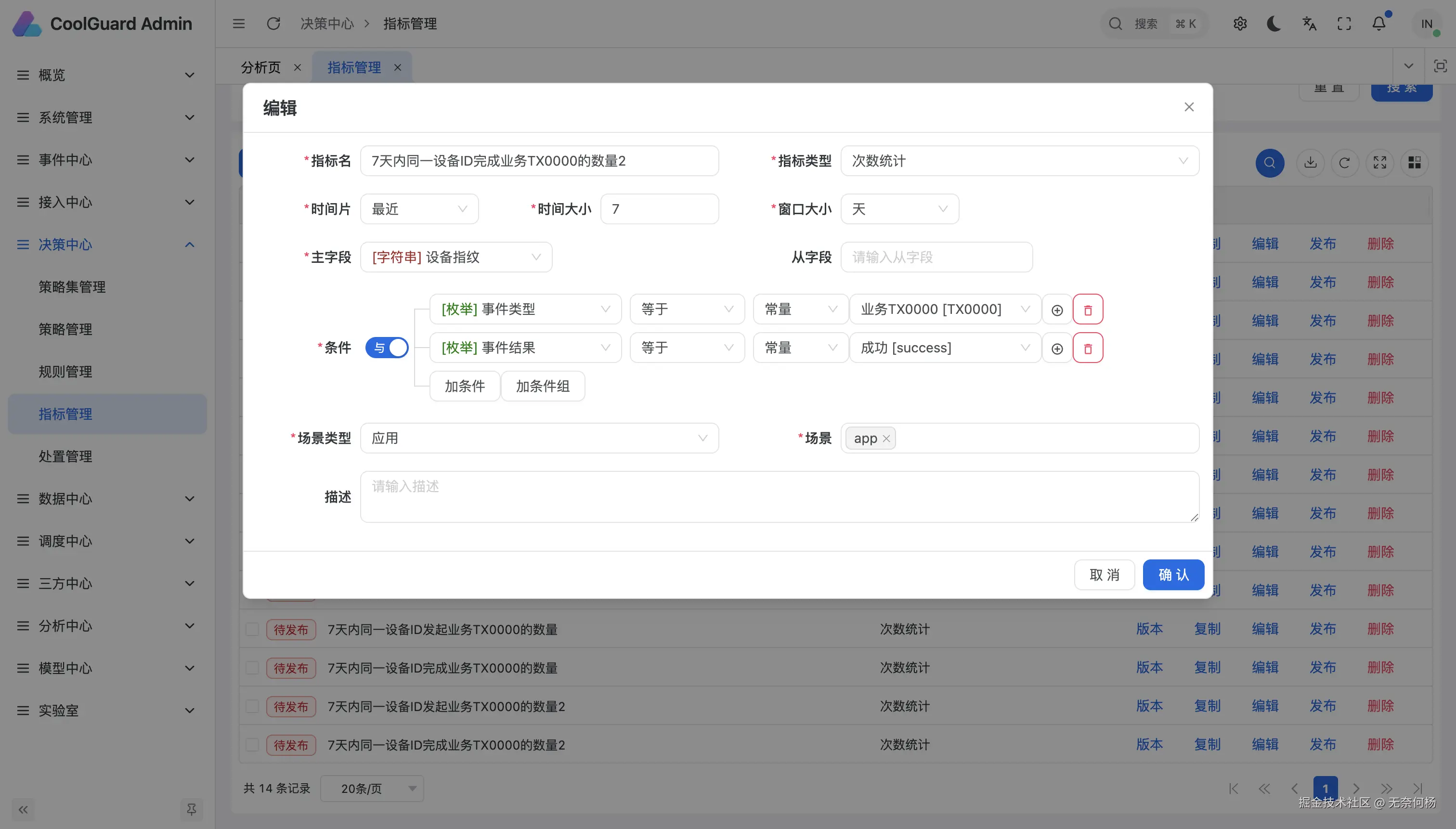Click the add icon beside 成功 [success]
This screenshot has width=1456, height=829.
[x=1056, y=348]
